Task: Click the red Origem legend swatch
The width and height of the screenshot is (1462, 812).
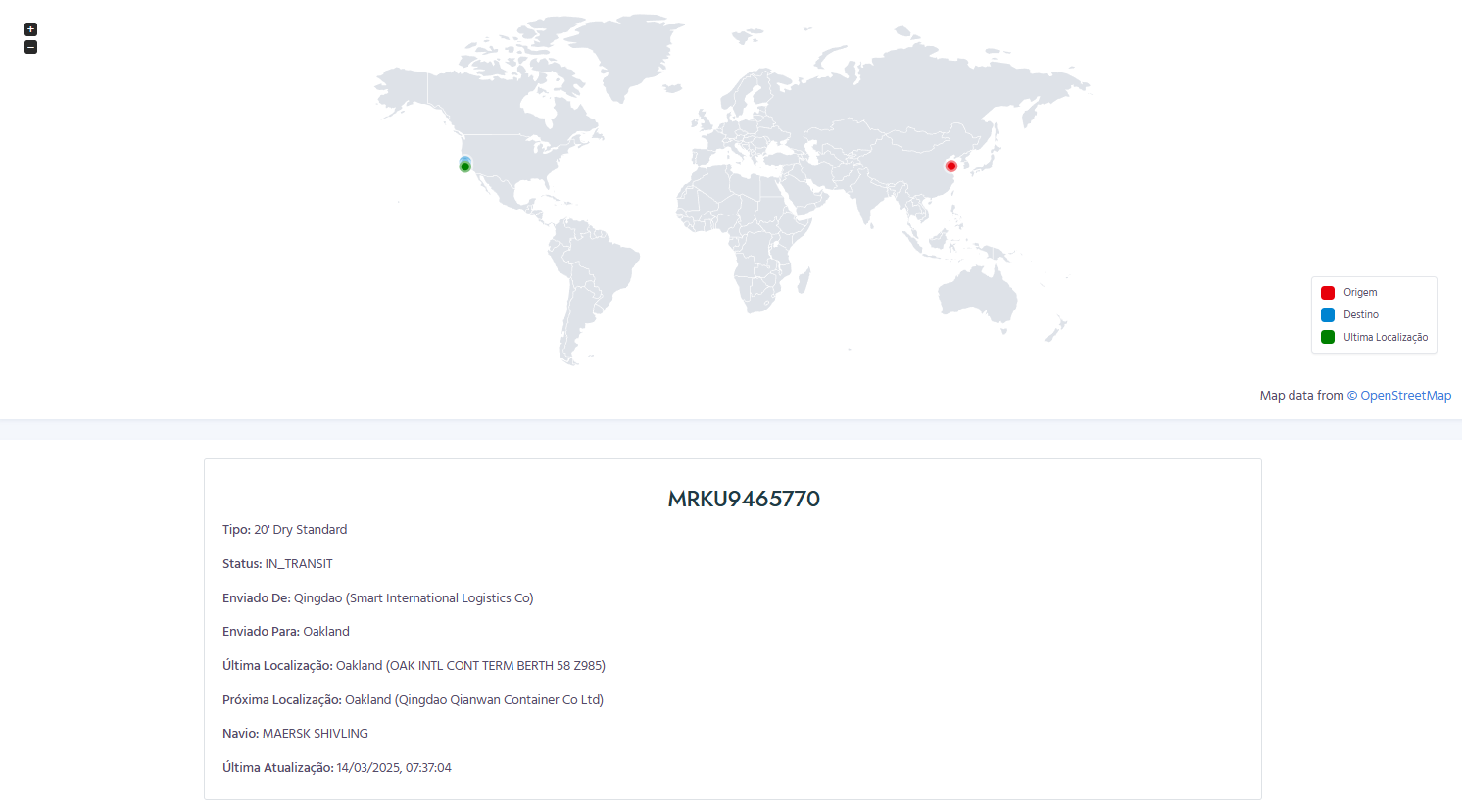Action: tap(1328, 293)
